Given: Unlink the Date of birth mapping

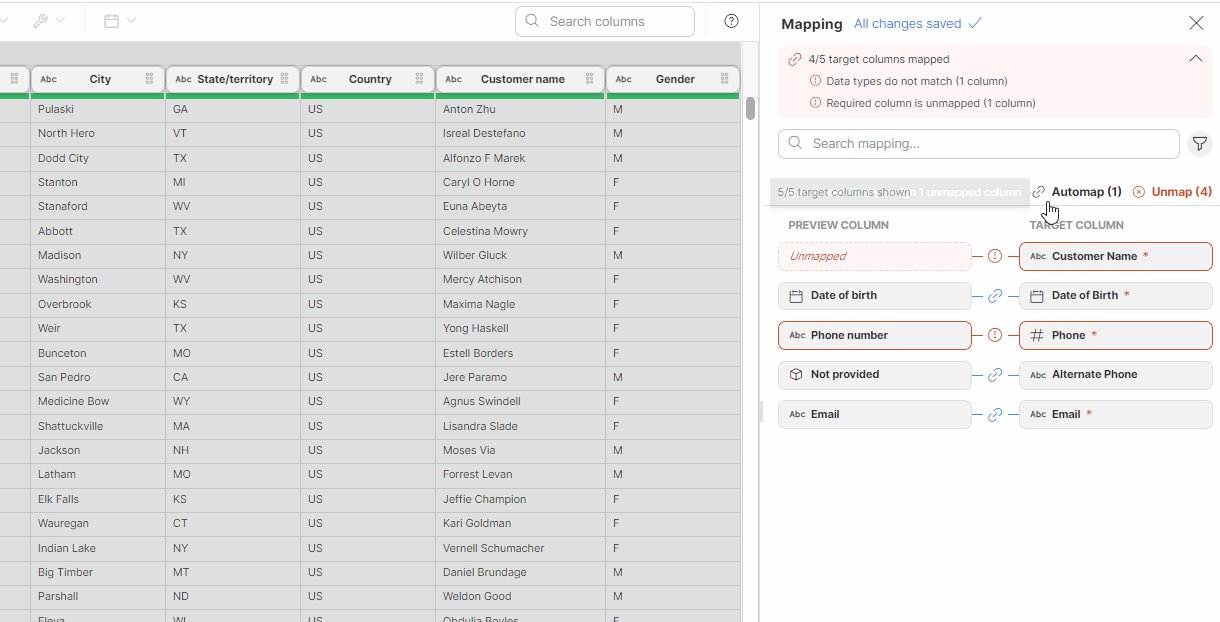Looking at the screenshot, I should coord(994,295).
